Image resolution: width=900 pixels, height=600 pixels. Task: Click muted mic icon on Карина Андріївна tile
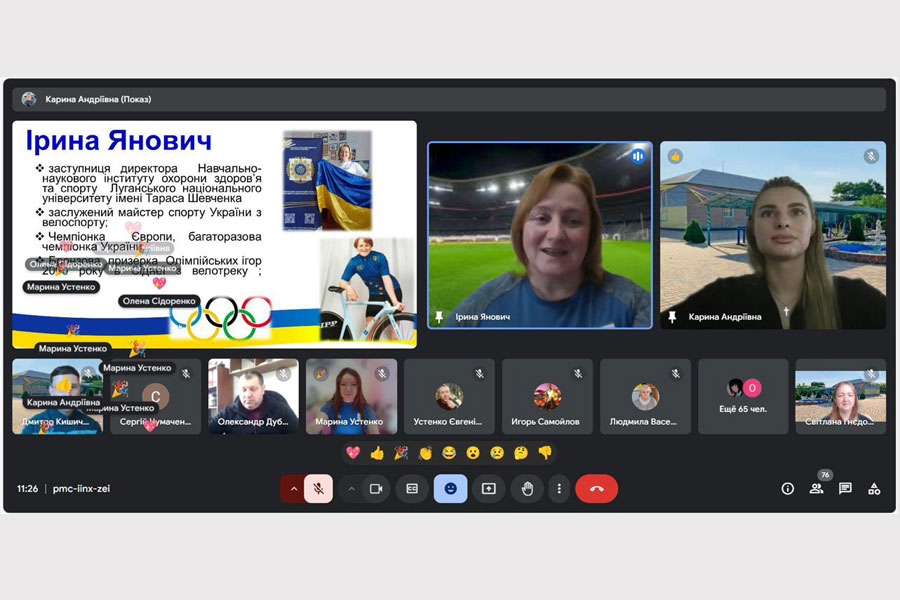tap(871, 156)
